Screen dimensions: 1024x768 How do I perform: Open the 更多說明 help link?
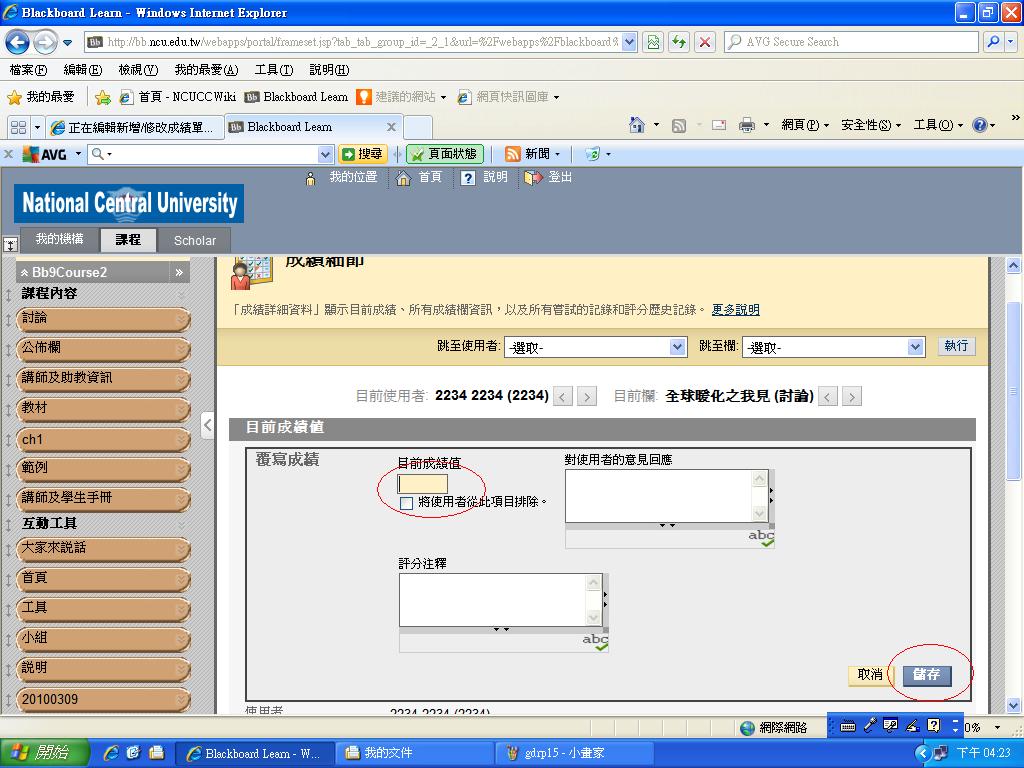point(735,310)
